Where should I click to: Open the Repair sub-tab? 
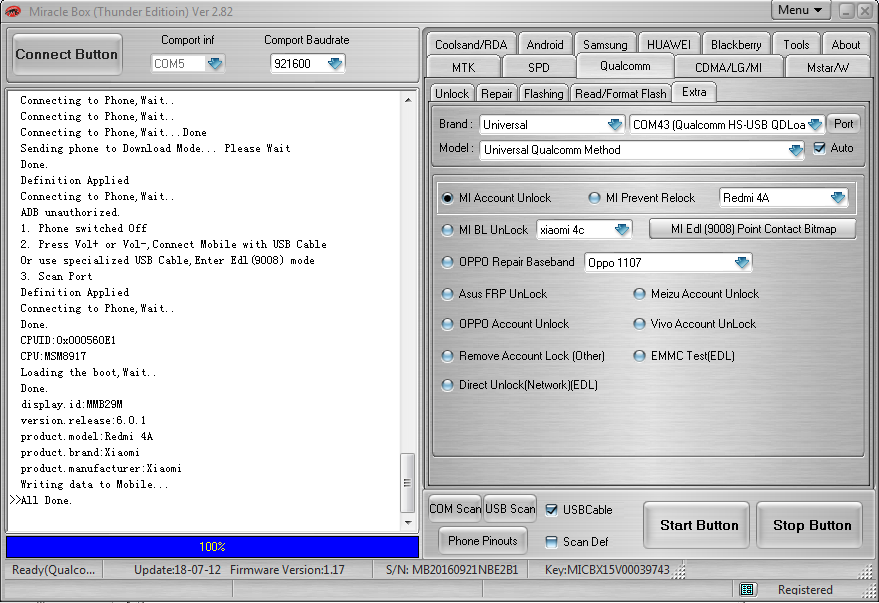(x=497, y=94)
